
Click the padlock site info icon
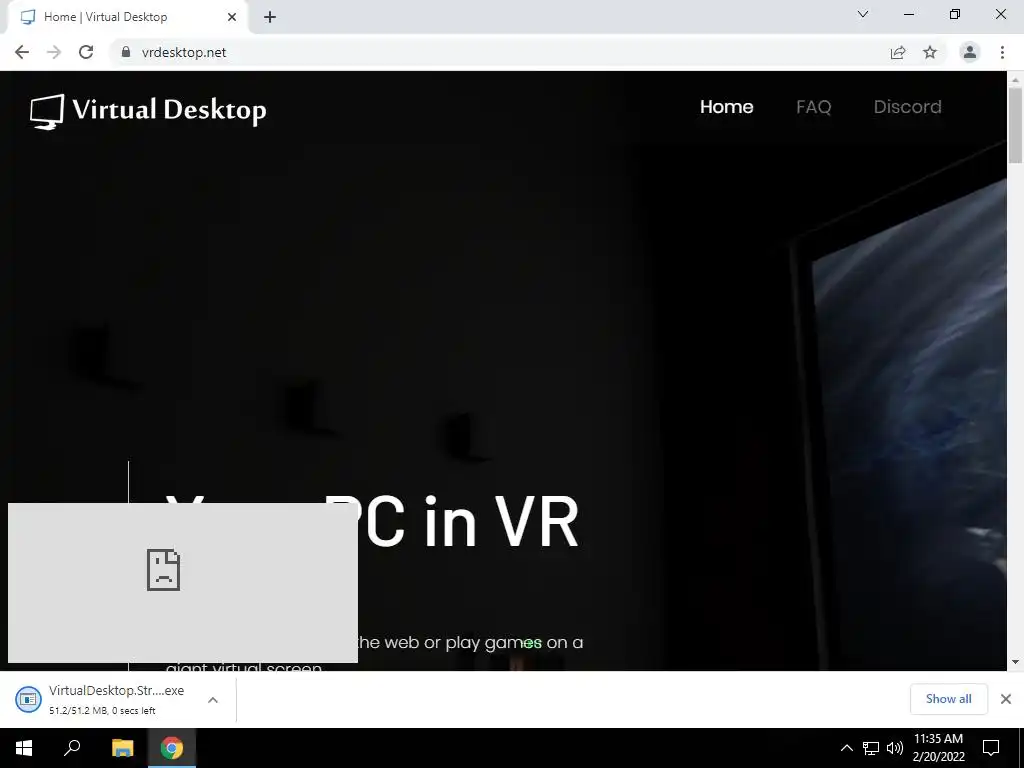(x=125, y=52)
